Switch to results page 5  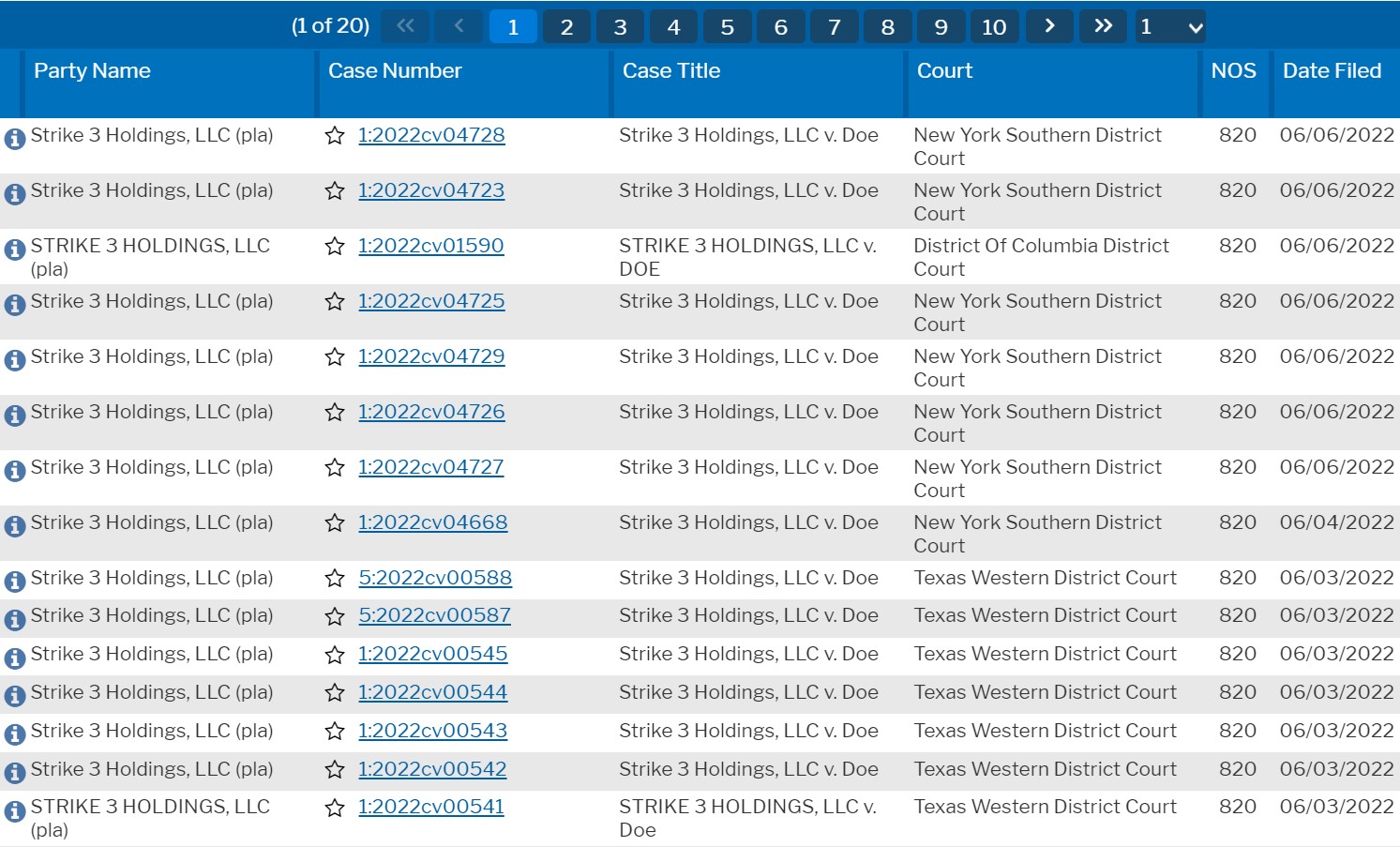(727, 26)
